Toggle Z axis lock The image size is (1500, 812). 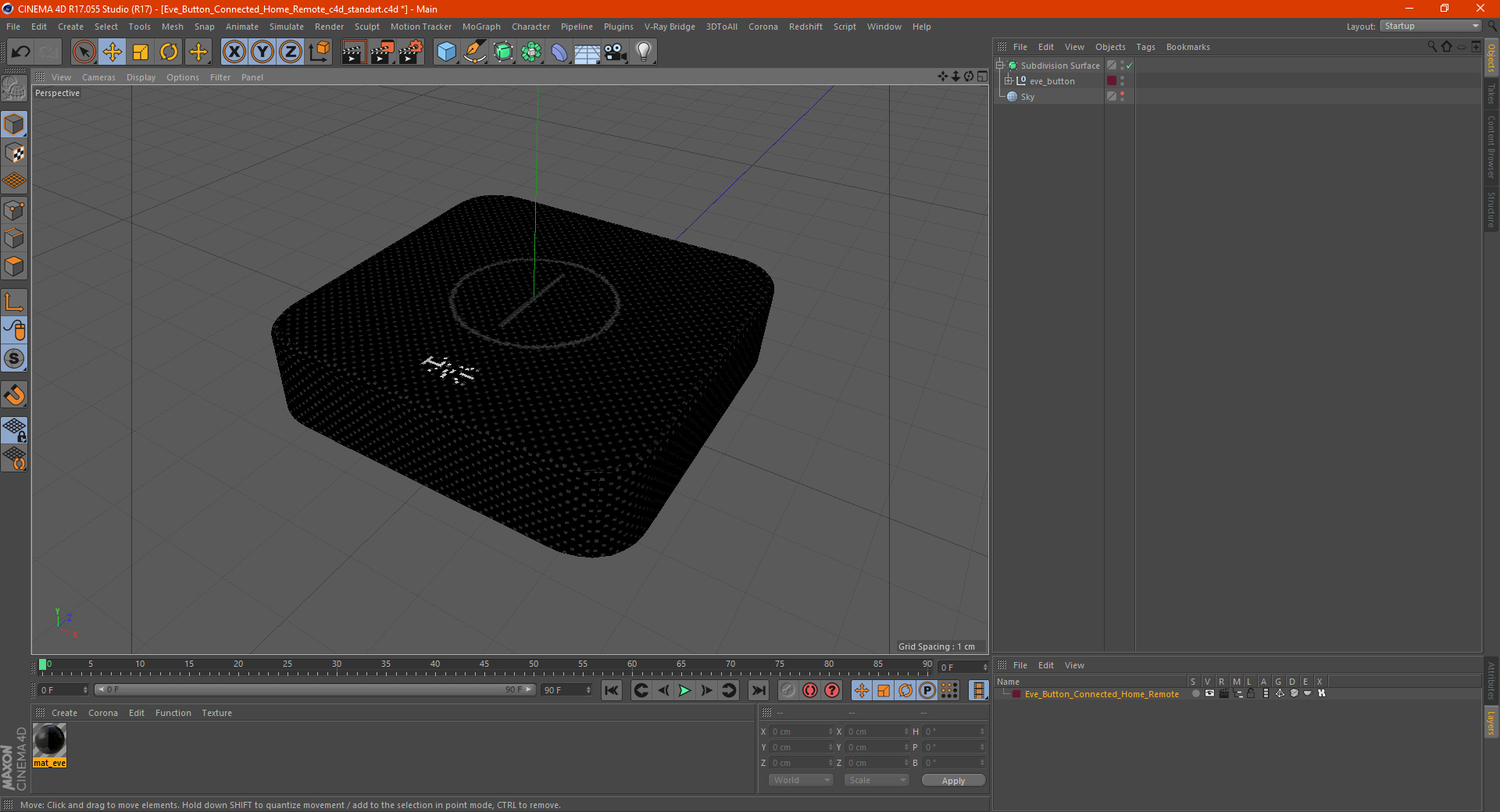291,52
